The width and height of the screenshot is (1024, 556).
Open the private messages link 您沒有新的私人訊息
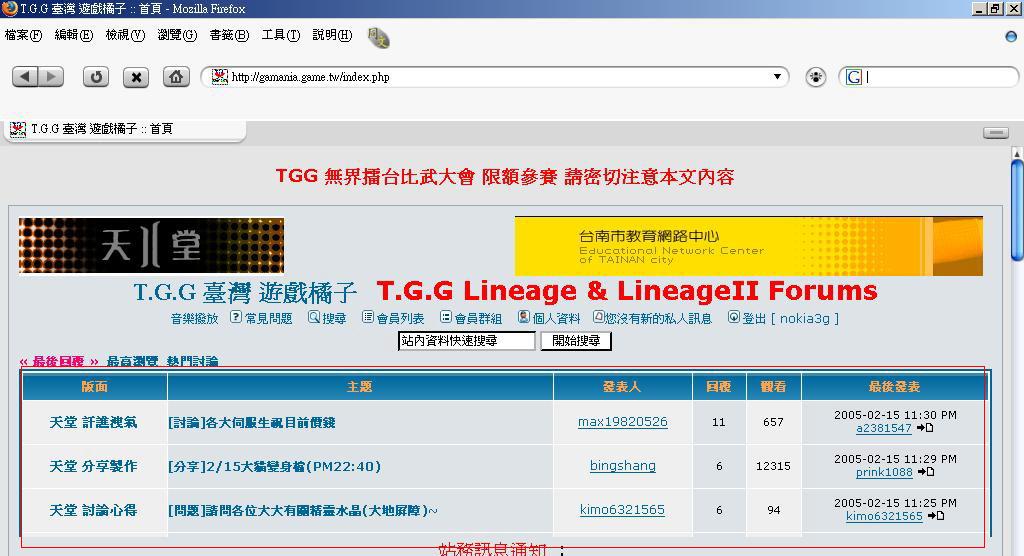[x=652, y=318]
